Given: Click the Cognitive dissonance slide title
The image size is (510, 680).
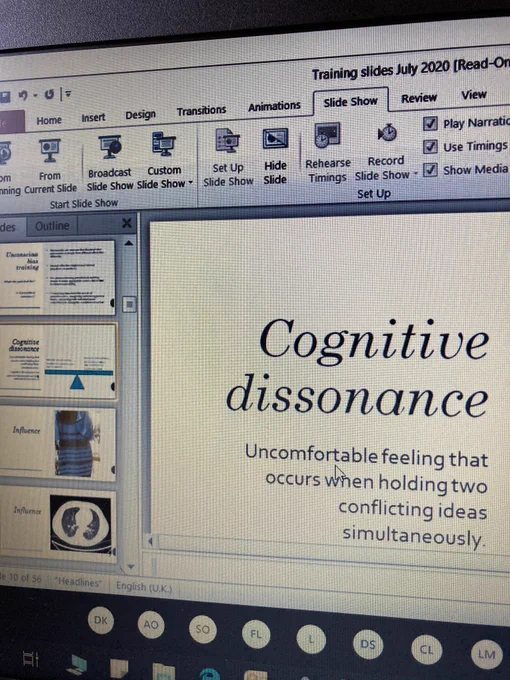Looking at the screenshot, I should (x=358, y=369).
